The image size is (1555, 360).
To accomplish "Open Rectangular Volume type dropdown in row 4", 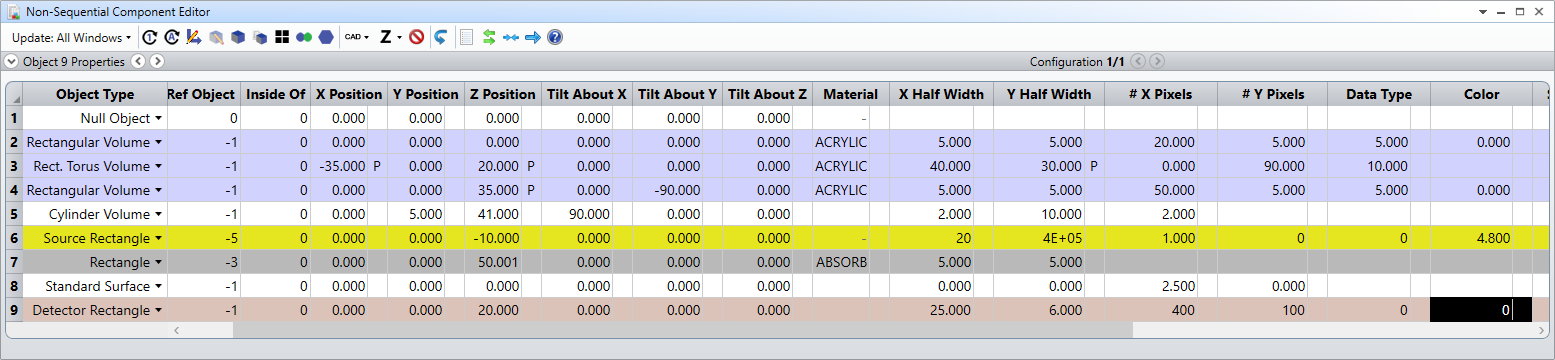I will coord(158,190).
